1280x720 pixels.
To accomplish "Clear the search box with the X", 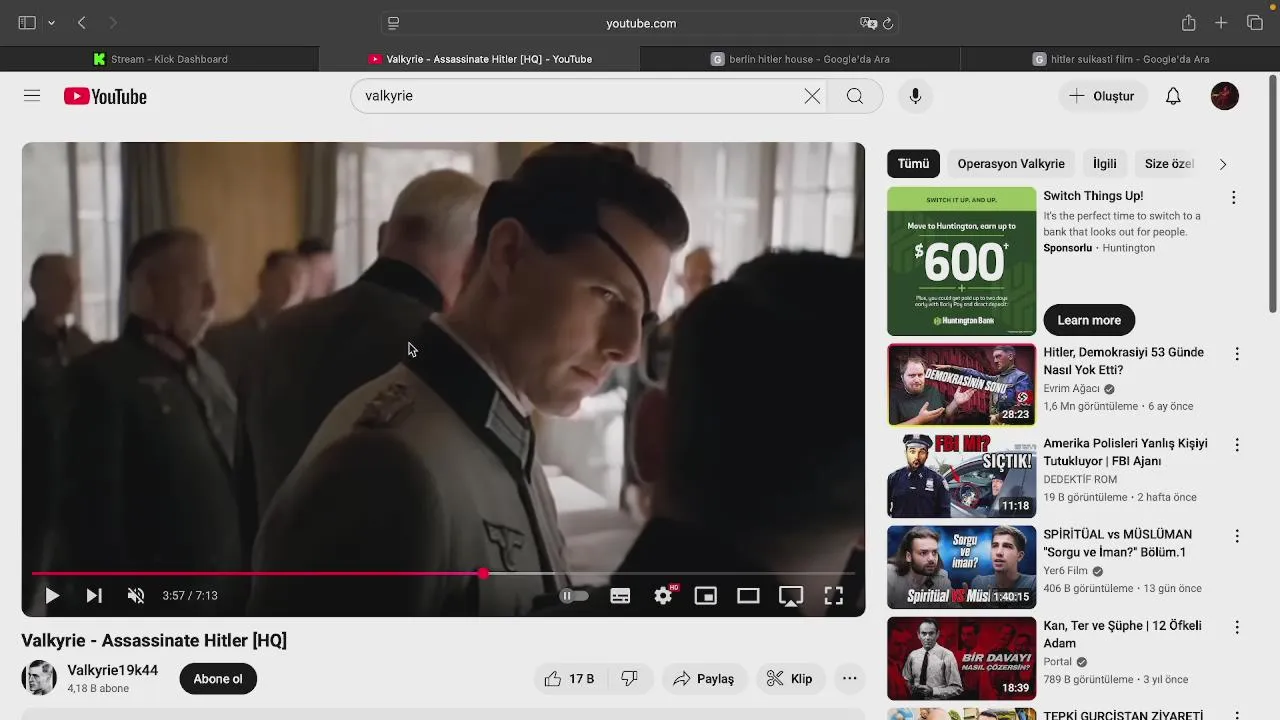I will click(812, 96).
